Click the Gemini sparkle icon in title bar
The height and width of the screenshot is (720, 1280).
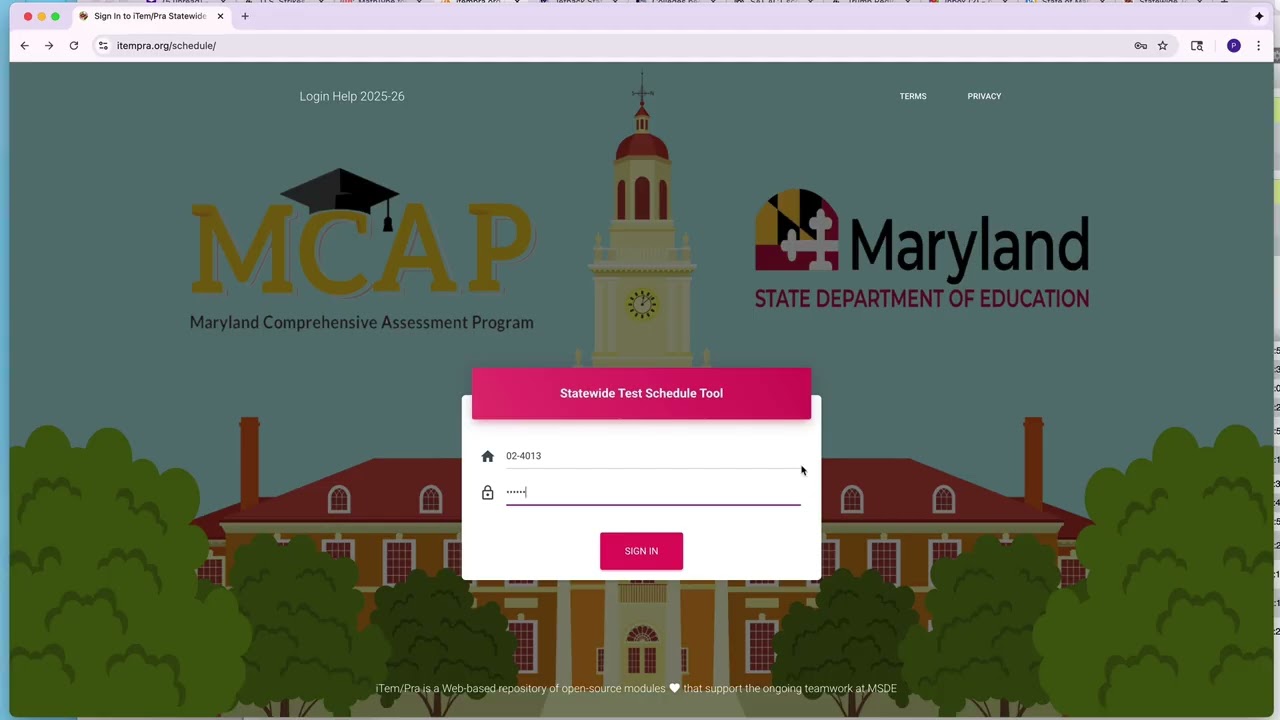(1259, 16)
